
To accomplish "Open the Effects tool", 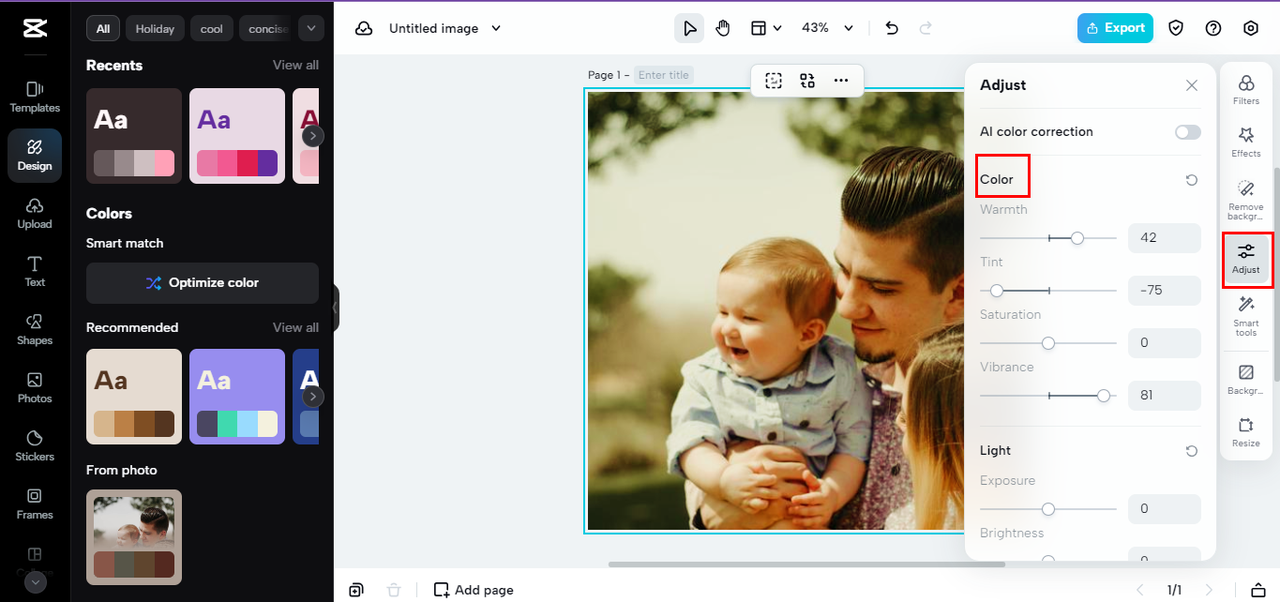I will [1246, 141].
